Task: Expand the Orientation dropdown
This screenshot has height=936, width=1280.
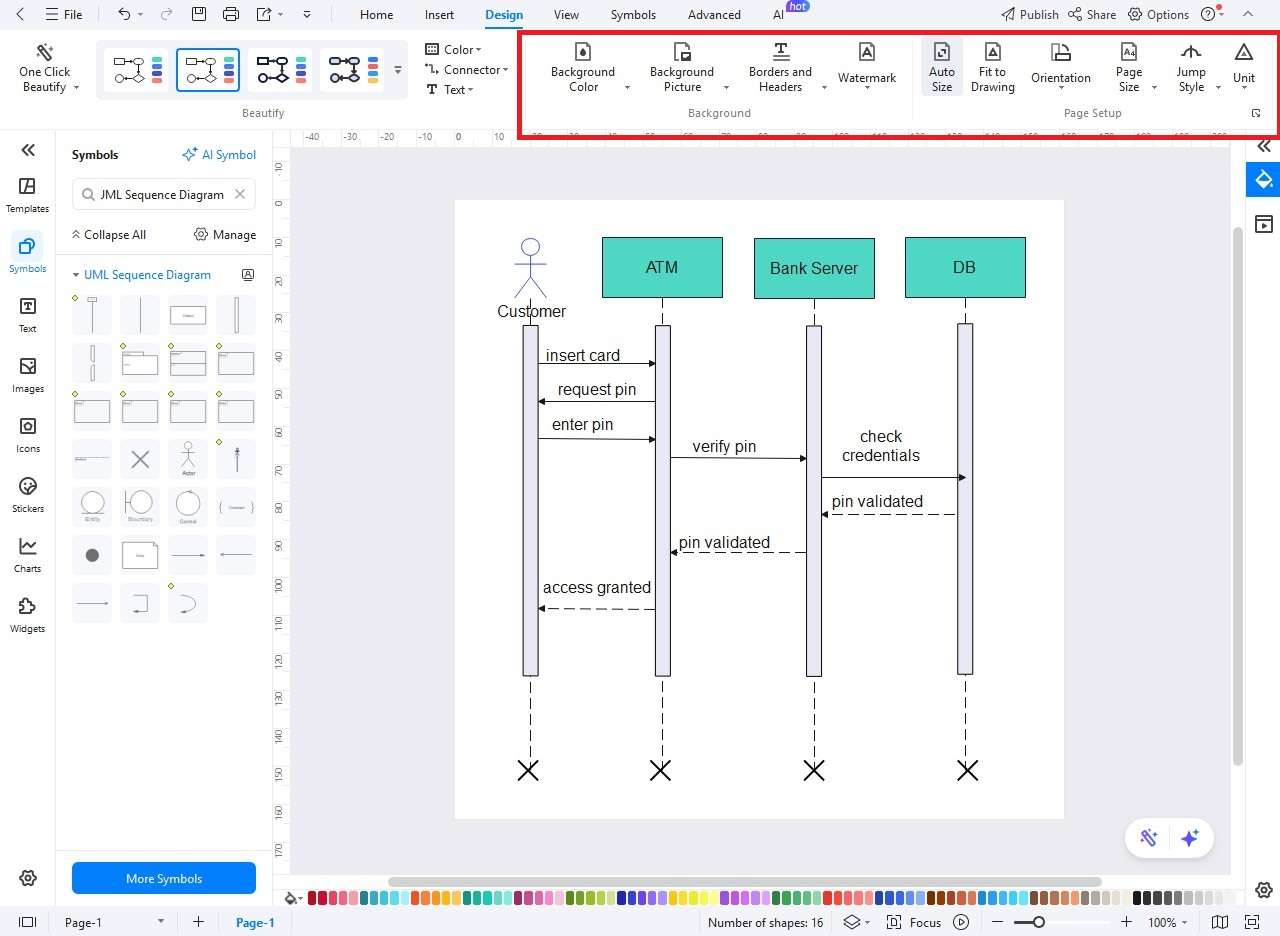Action: pos(1061,67)
